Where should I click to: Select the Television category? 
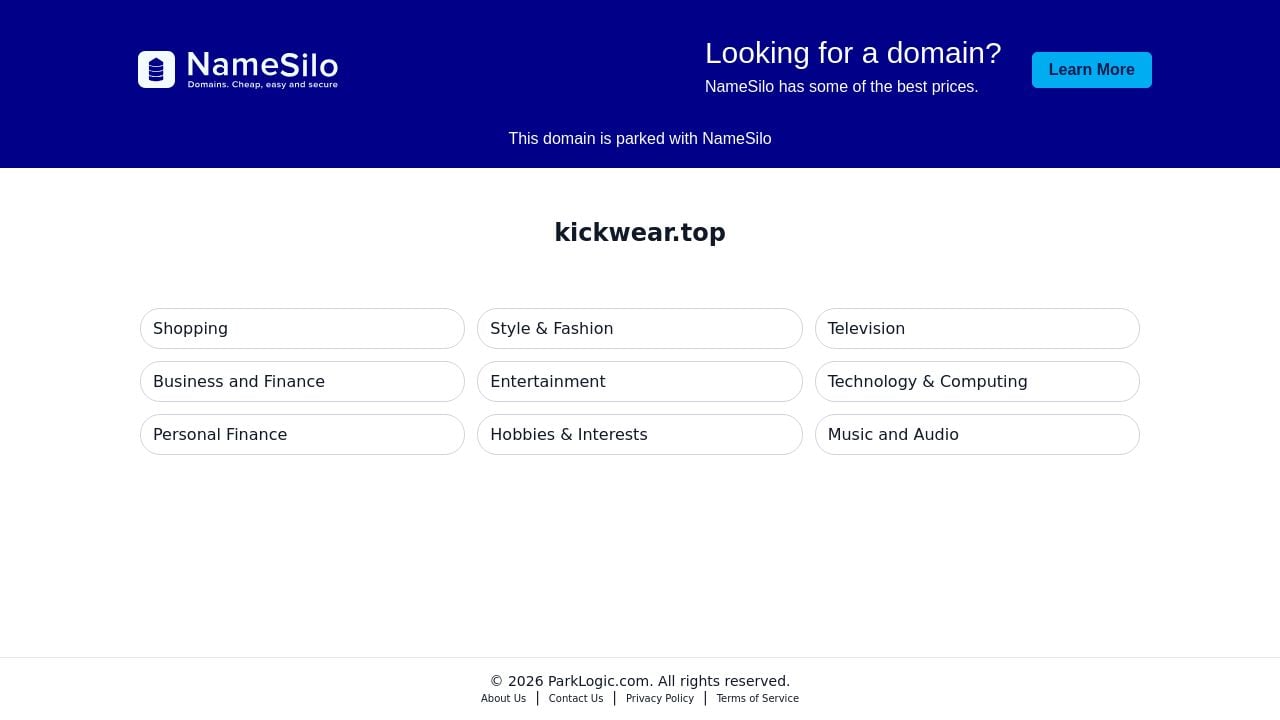coord(977,328)
